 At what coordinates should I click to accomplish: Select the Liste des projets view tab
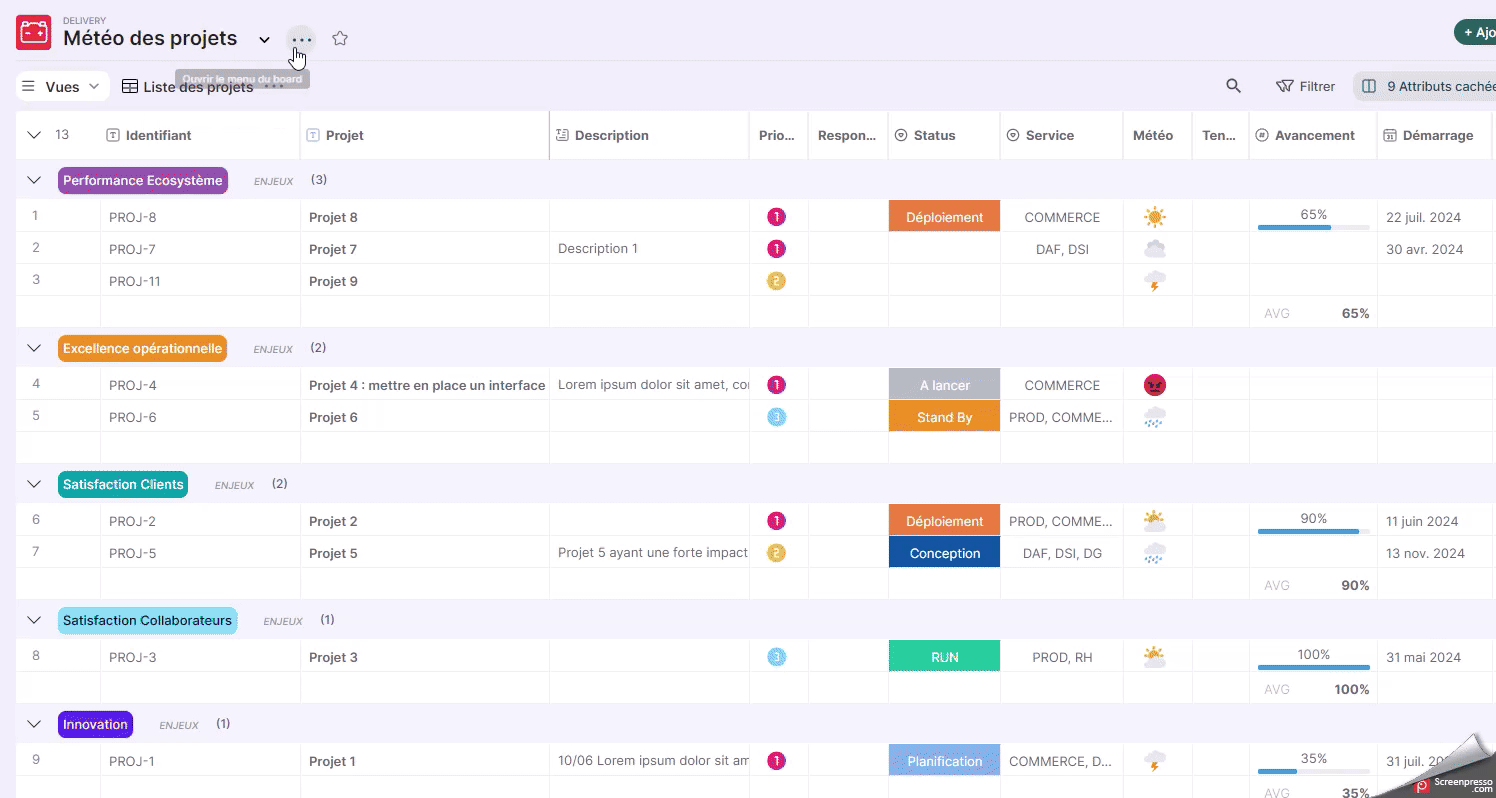188,86
